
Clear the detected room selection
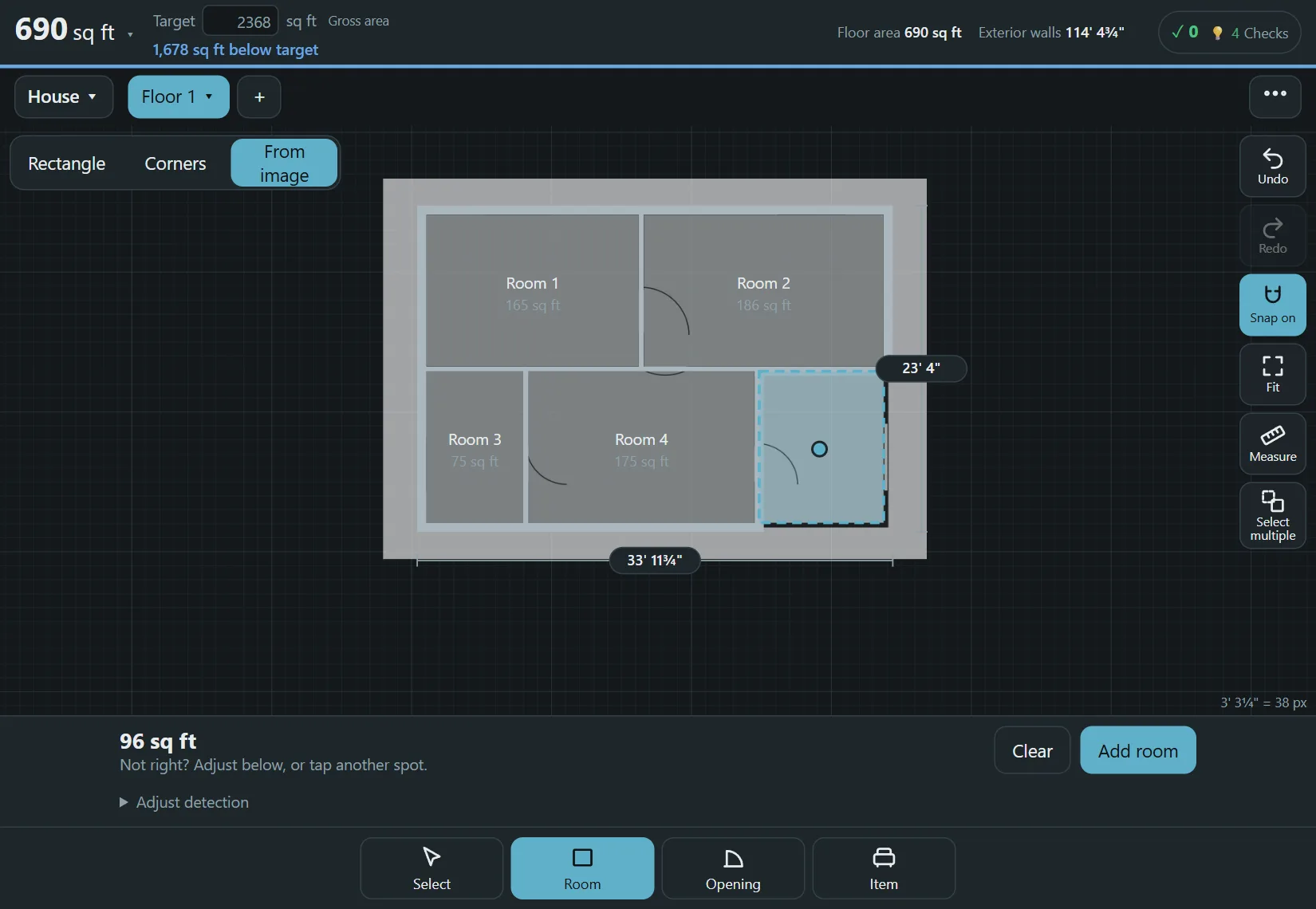click(1032, 750)
